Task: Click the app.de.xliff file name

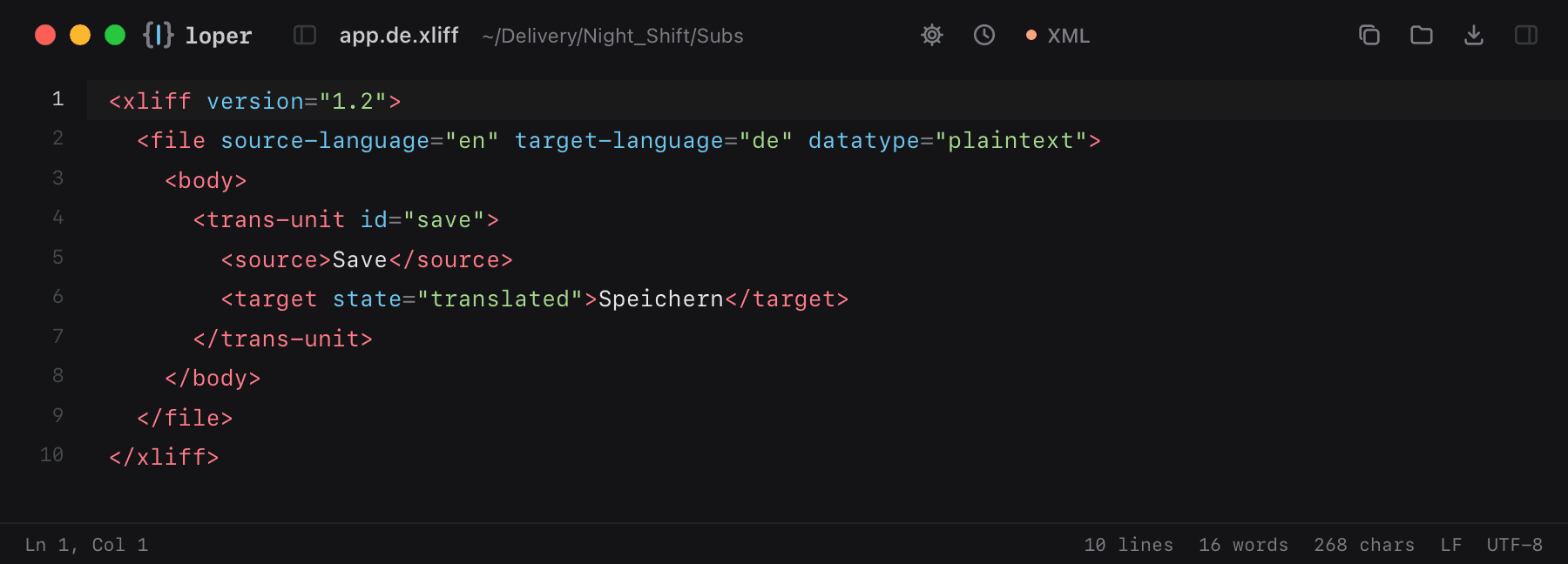Action: (399, 36)
